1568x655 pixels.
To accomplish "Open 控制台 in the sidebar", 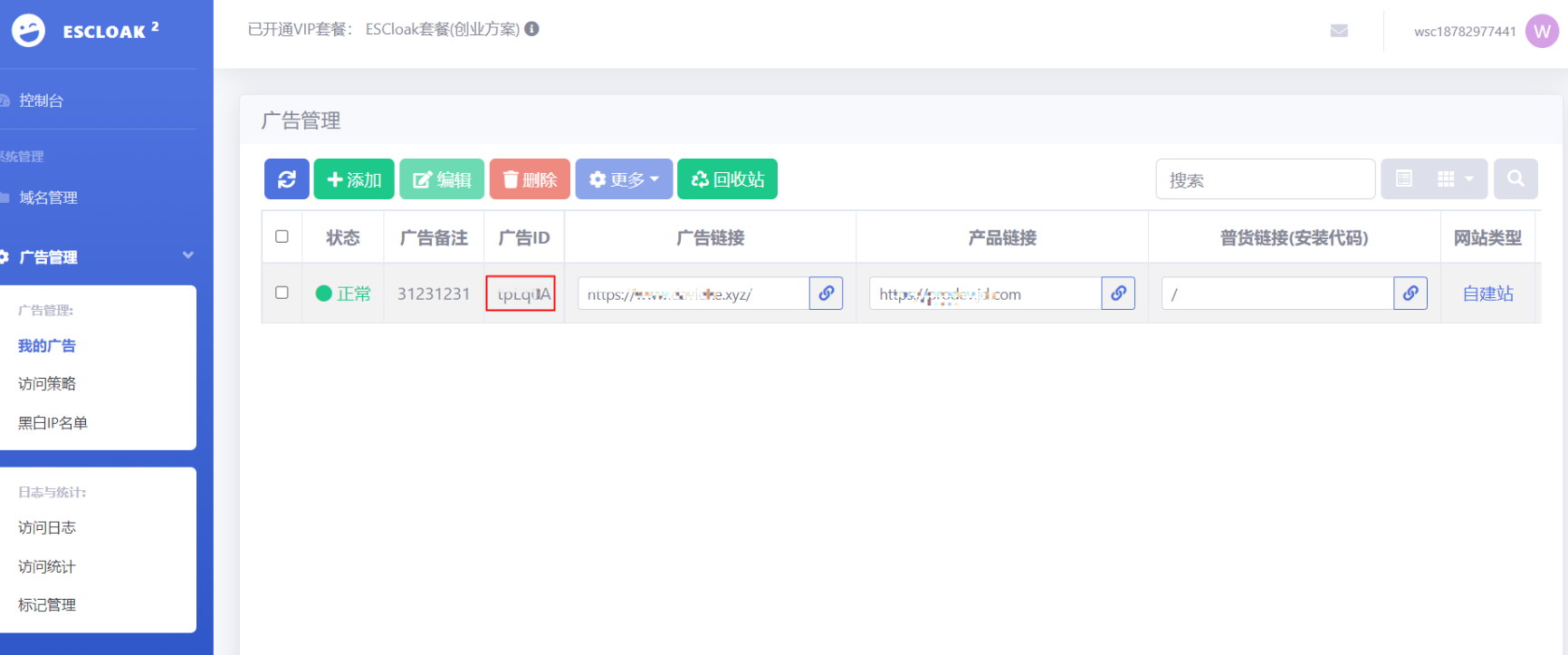I will point(42,101).
